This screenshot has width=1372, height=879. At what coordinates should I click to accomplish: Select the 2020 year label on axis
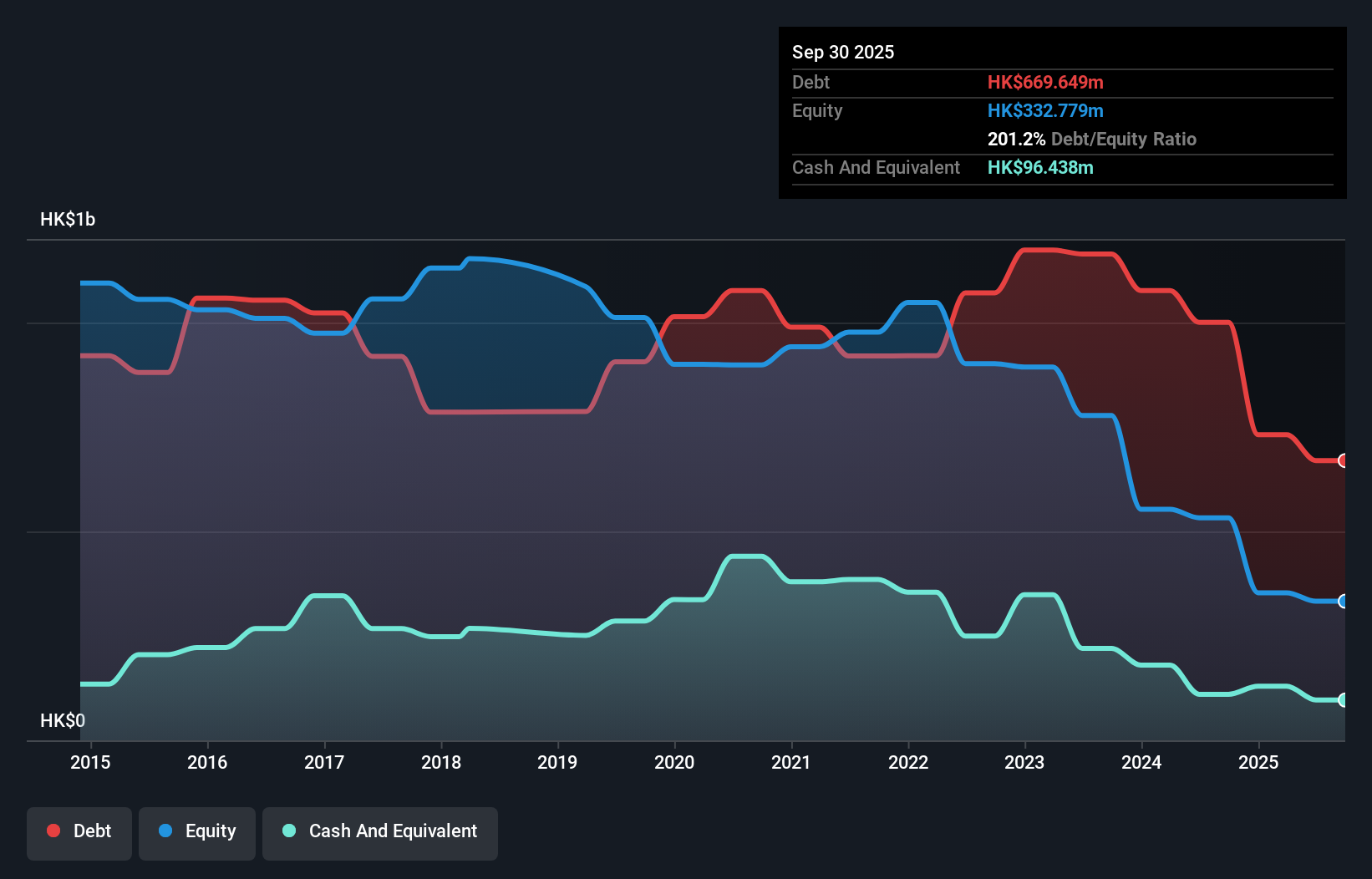(675, 762)
